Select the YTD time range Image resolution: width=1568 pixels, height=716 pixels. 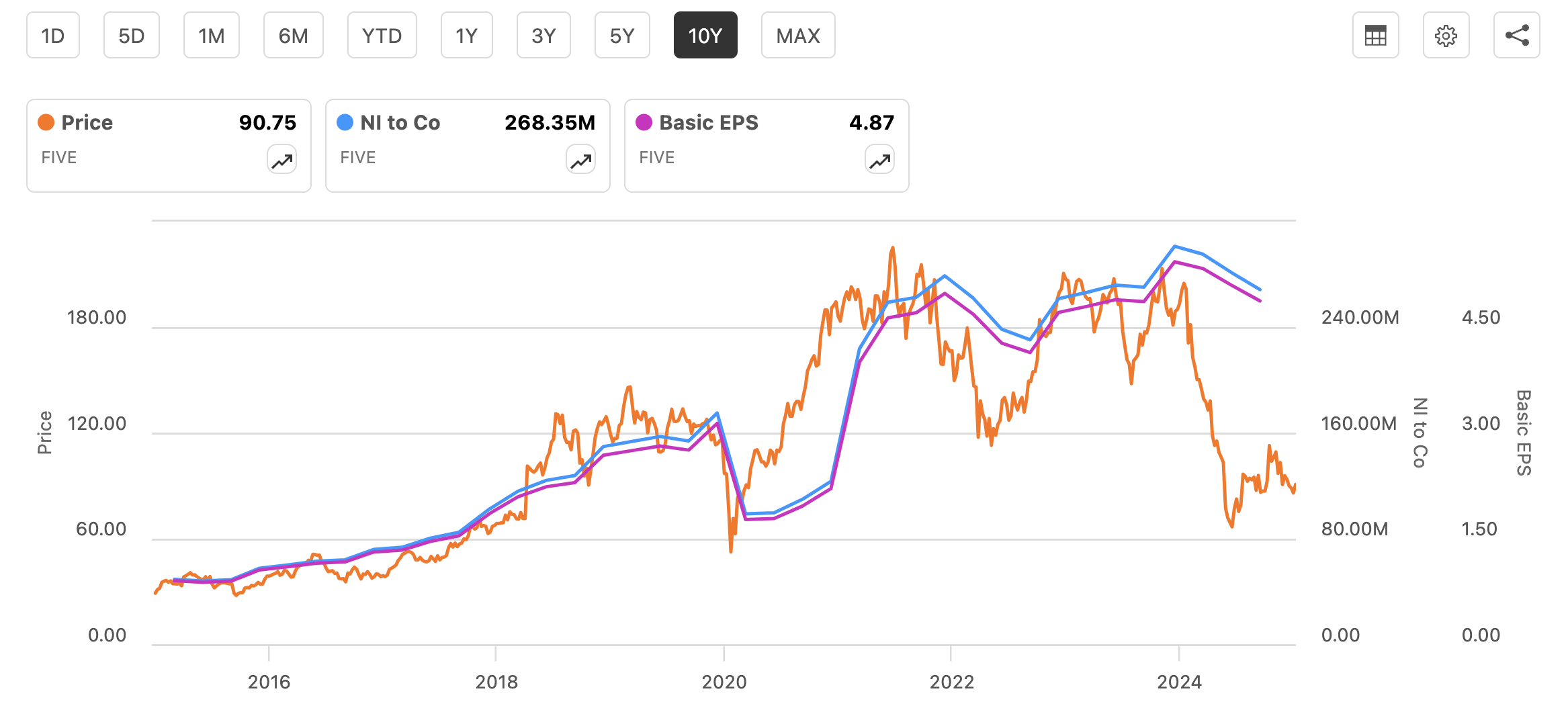382,35
